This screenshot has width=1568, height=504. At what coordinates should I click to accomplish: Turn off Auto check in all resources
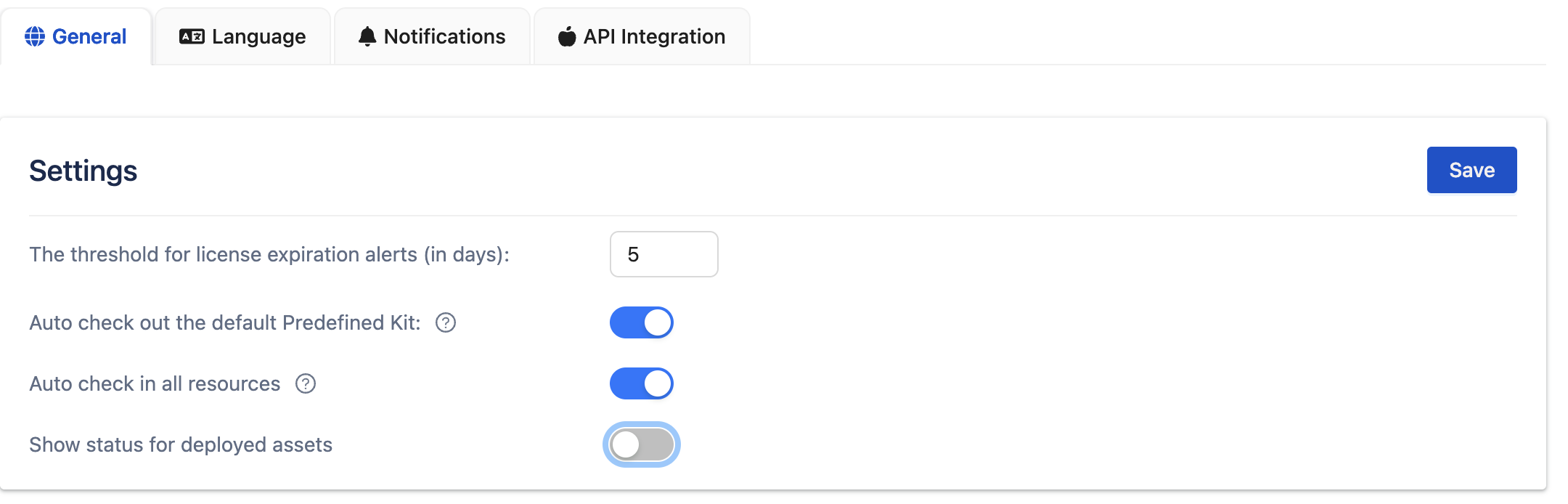(642, 383)
